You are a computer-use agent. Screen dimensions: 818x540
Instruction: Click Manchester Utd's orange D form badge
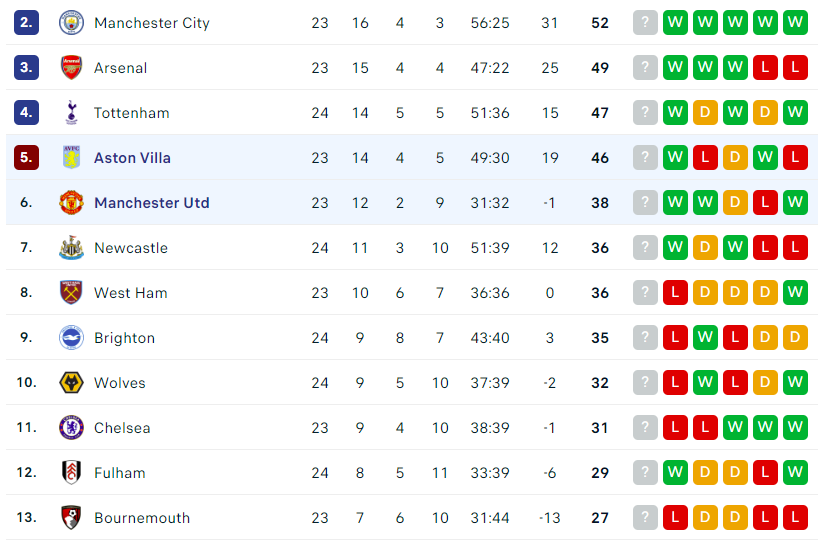point(735,202)
